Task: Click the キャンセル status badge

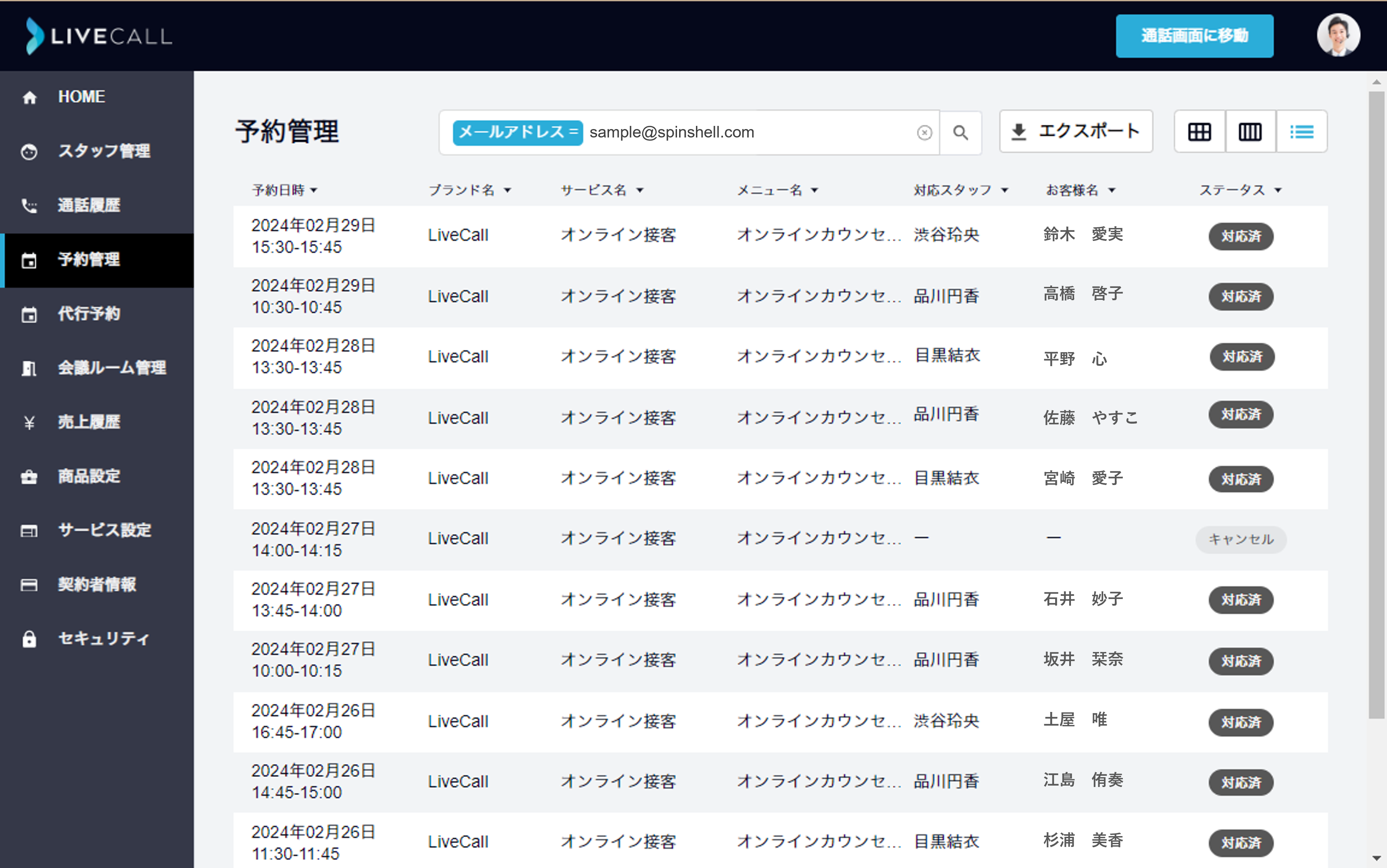Action: click(1241, 540)
